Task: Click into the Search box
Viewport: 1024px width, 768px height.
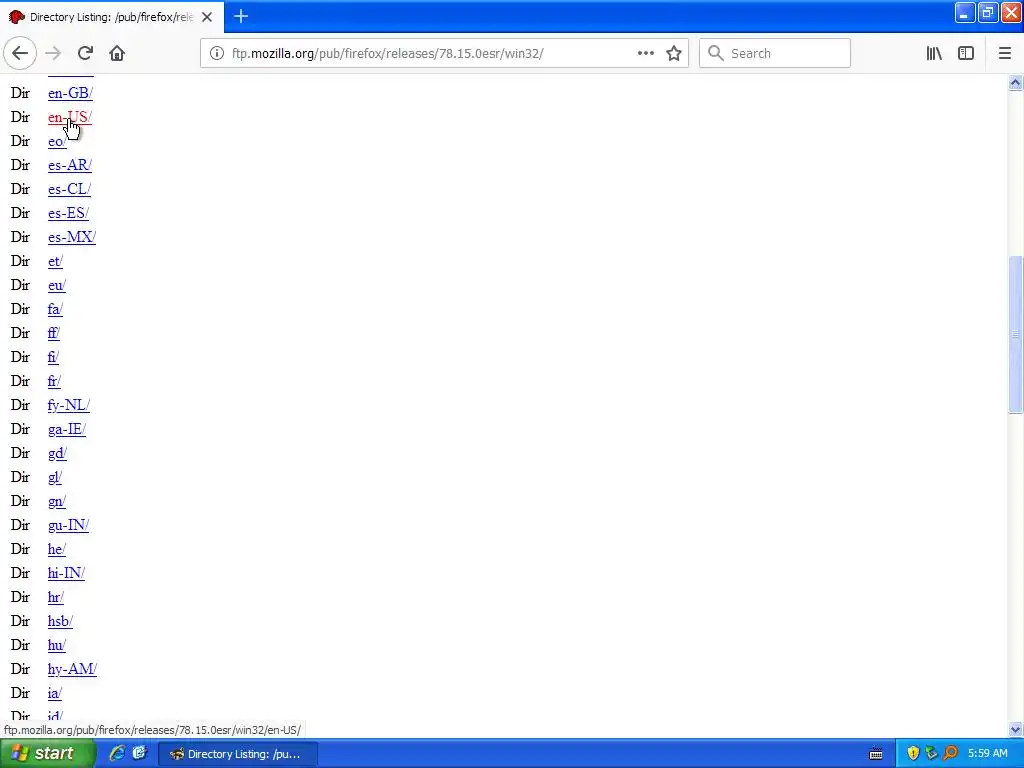Action: click(x=775, y=54)
